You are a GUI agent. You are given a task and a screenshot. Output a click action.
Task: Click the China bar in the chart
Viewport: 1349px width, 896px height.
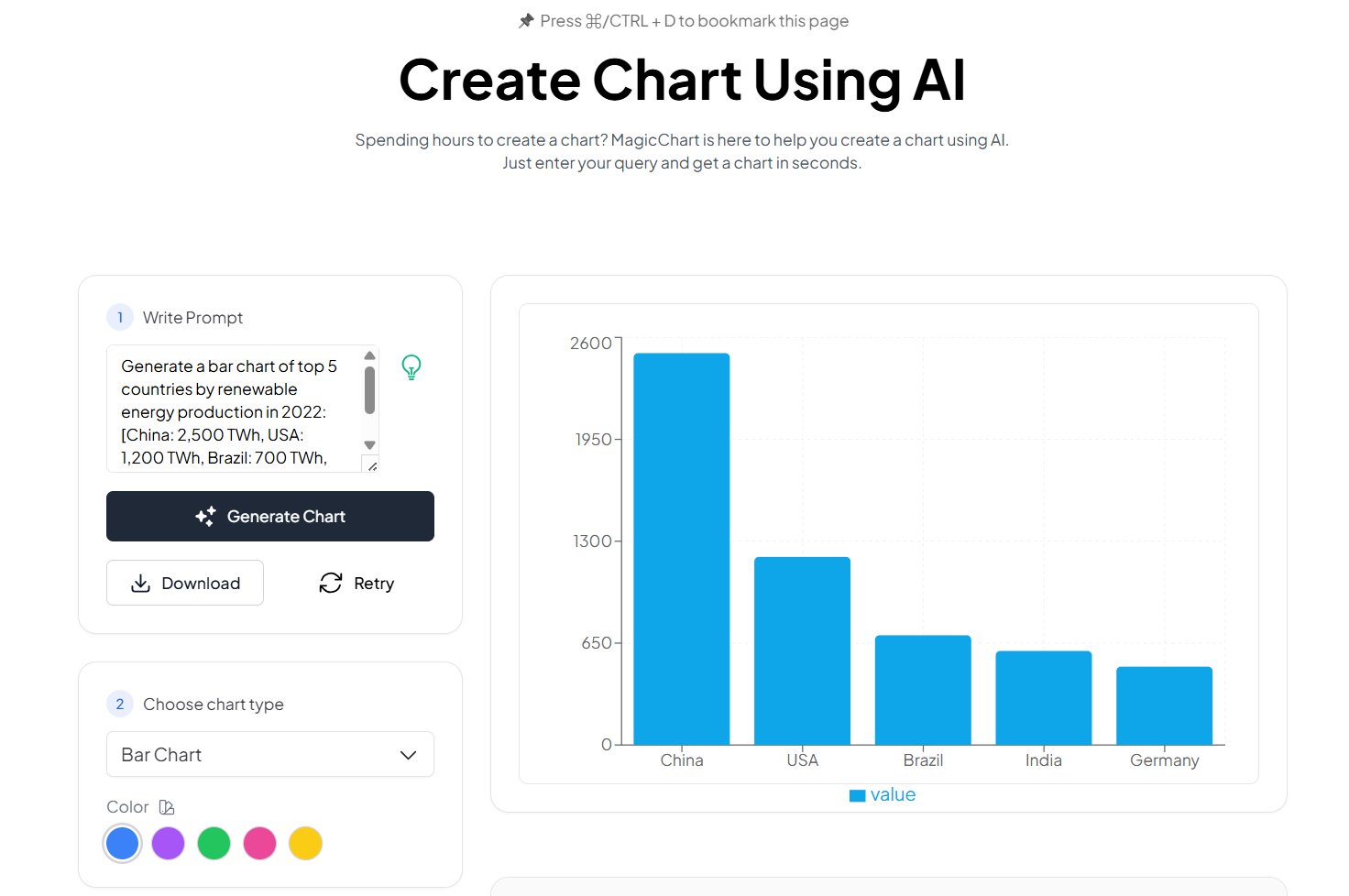coord(682,548)
